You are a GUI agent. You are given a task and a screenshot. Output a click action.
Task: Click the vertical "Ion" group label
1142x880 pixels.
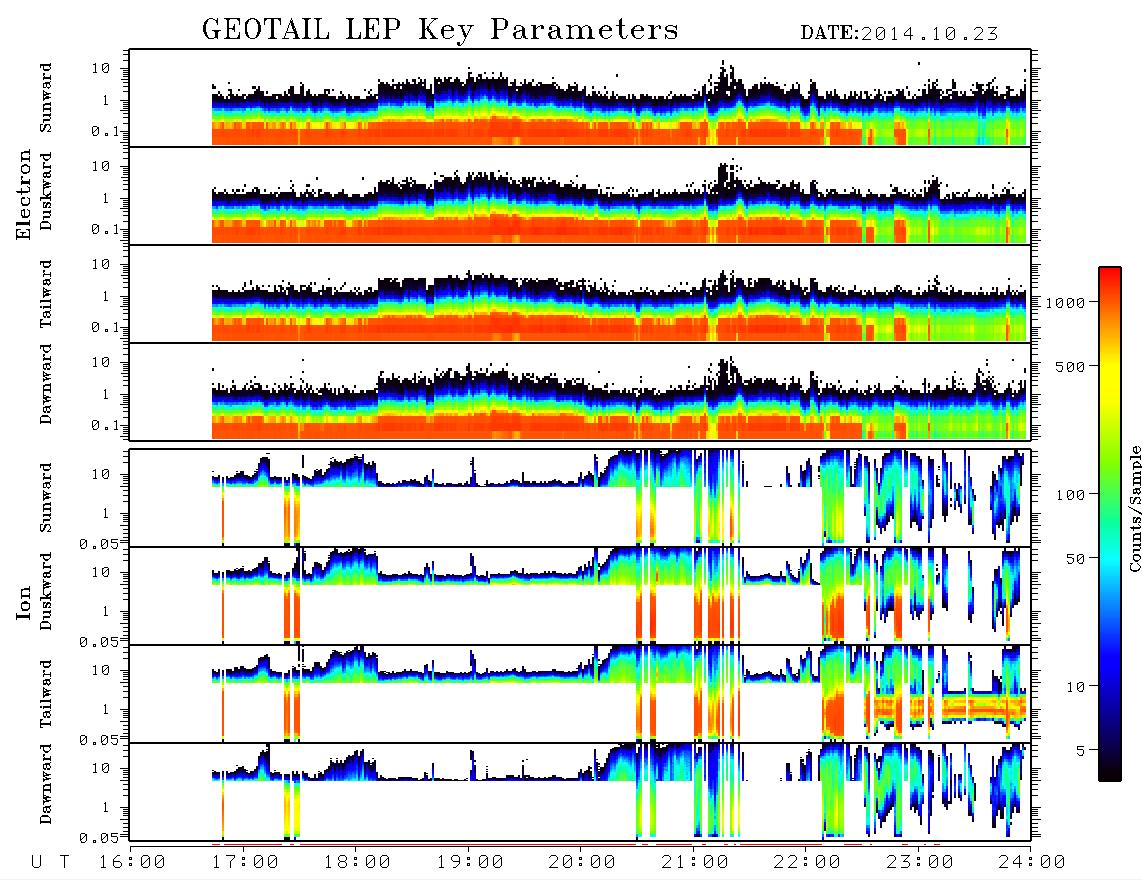pos(23,604)
